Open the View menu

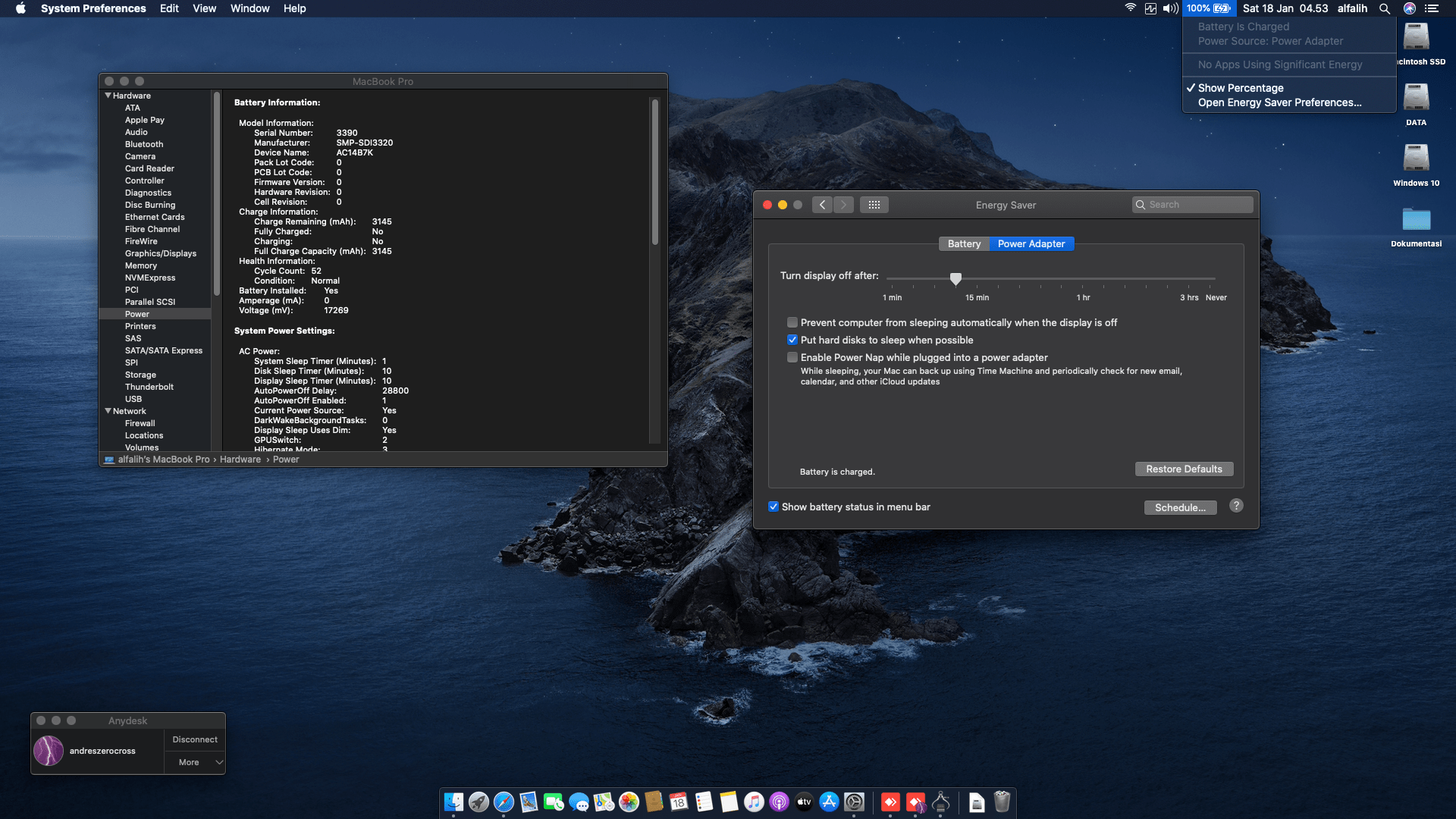tap(204, 8)
